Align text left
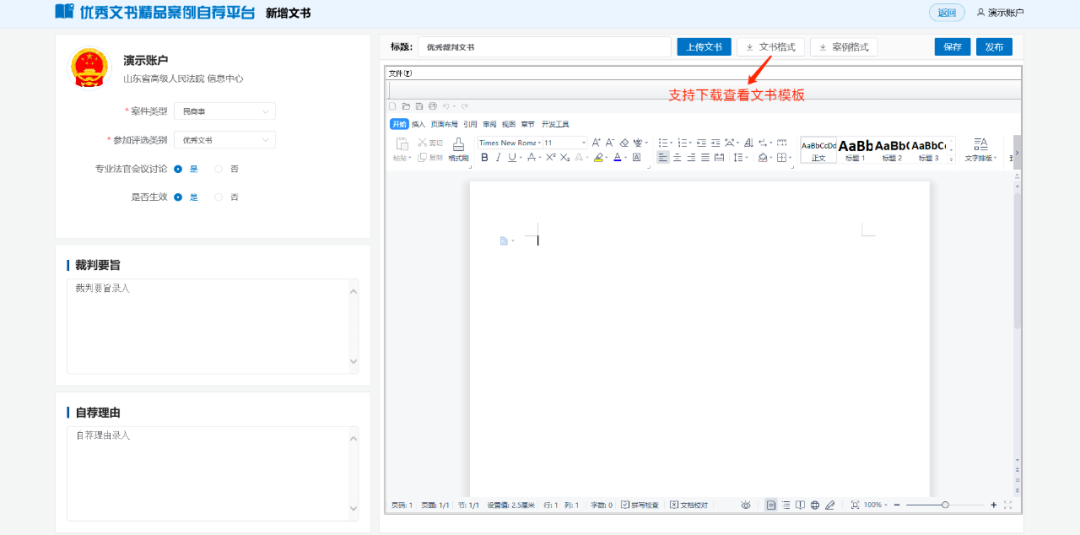Screen dimensions: 1080x535 pyautogui.click(x=663, y=157)
